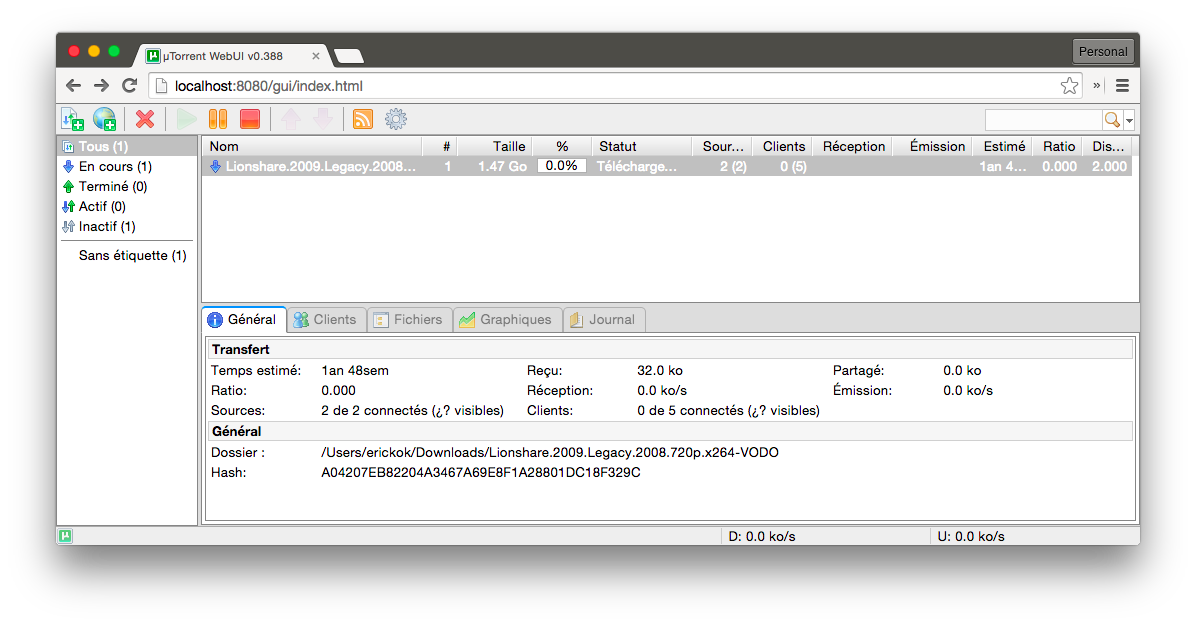Click the /Users/erickok/Downloads folder path text

(x=550, y=453)
